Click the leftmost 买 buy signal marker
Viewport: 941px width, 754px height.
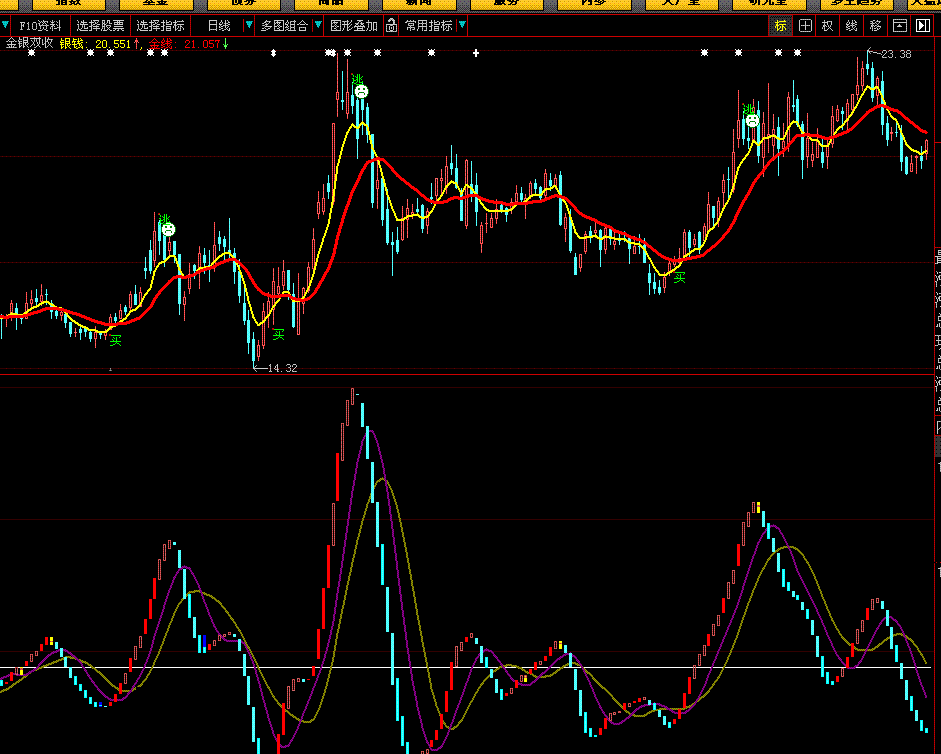click(x=115, y=340)
